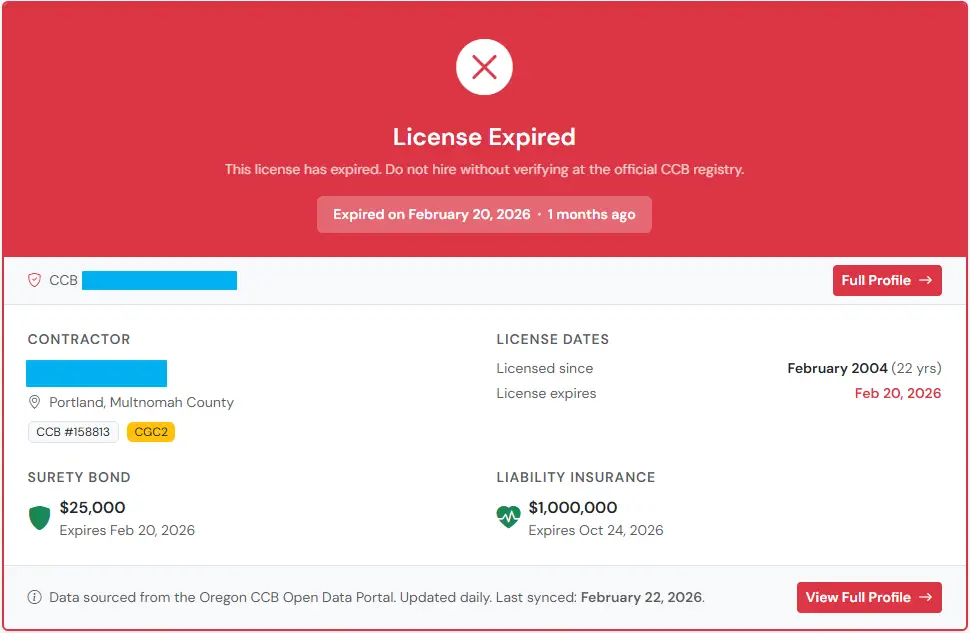This screenshot has height=633, width=970.
Task: Click the View Full Profile button
Action: click(869, 597)
